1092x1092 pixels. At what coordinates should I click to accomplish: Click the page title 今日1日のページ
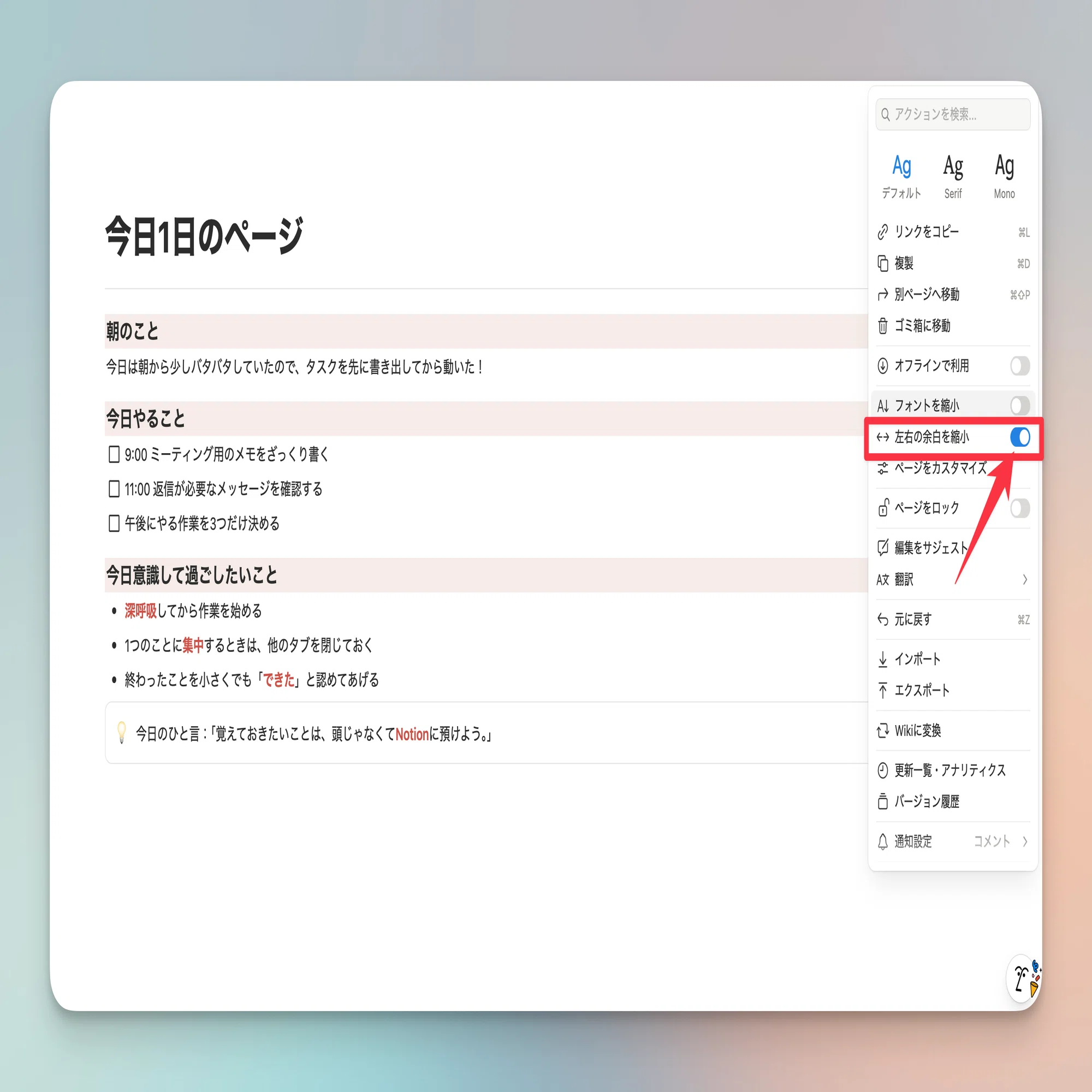click(x=204, y=236)
